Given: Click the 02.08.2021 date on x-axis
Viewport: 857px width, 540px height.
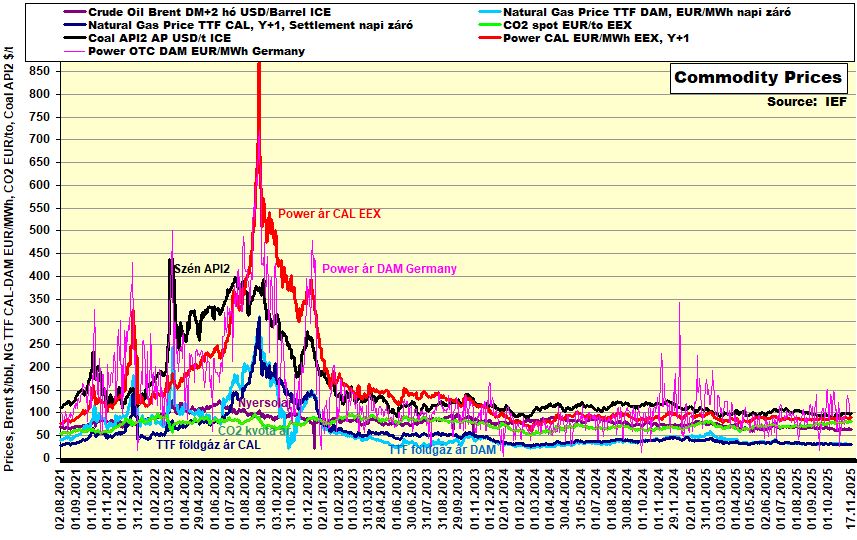Looking at the screenshot, I should (x=62, y=500).
